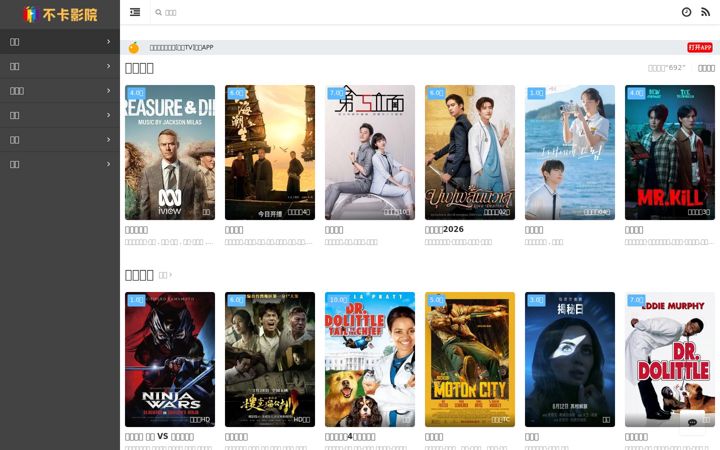Click the red 打开APP button
This screenshot has height=450, width=720.
(700, 47)
